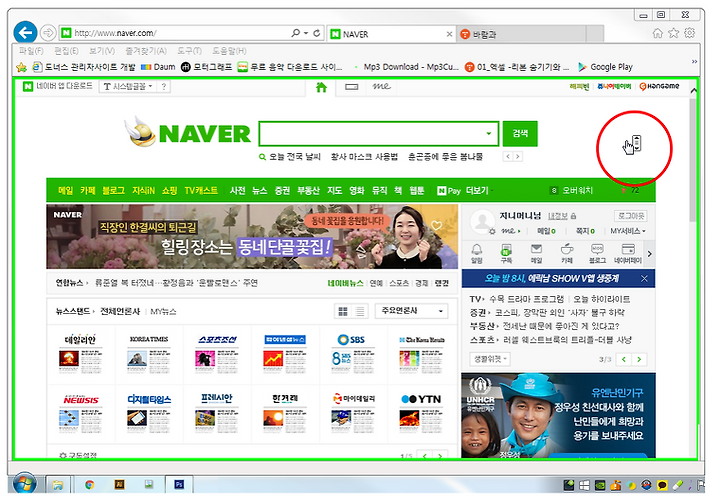Viewport: 720px width, 504px height.
Task: Open the 카페 coffee cup icon
Action: point(567,253)
